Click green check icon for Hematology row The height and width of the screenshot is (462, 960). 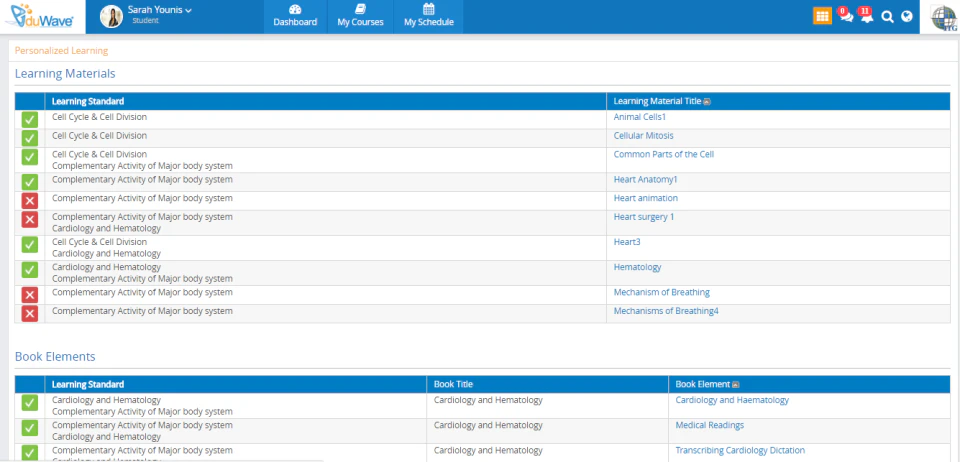(x=29, y=269)
